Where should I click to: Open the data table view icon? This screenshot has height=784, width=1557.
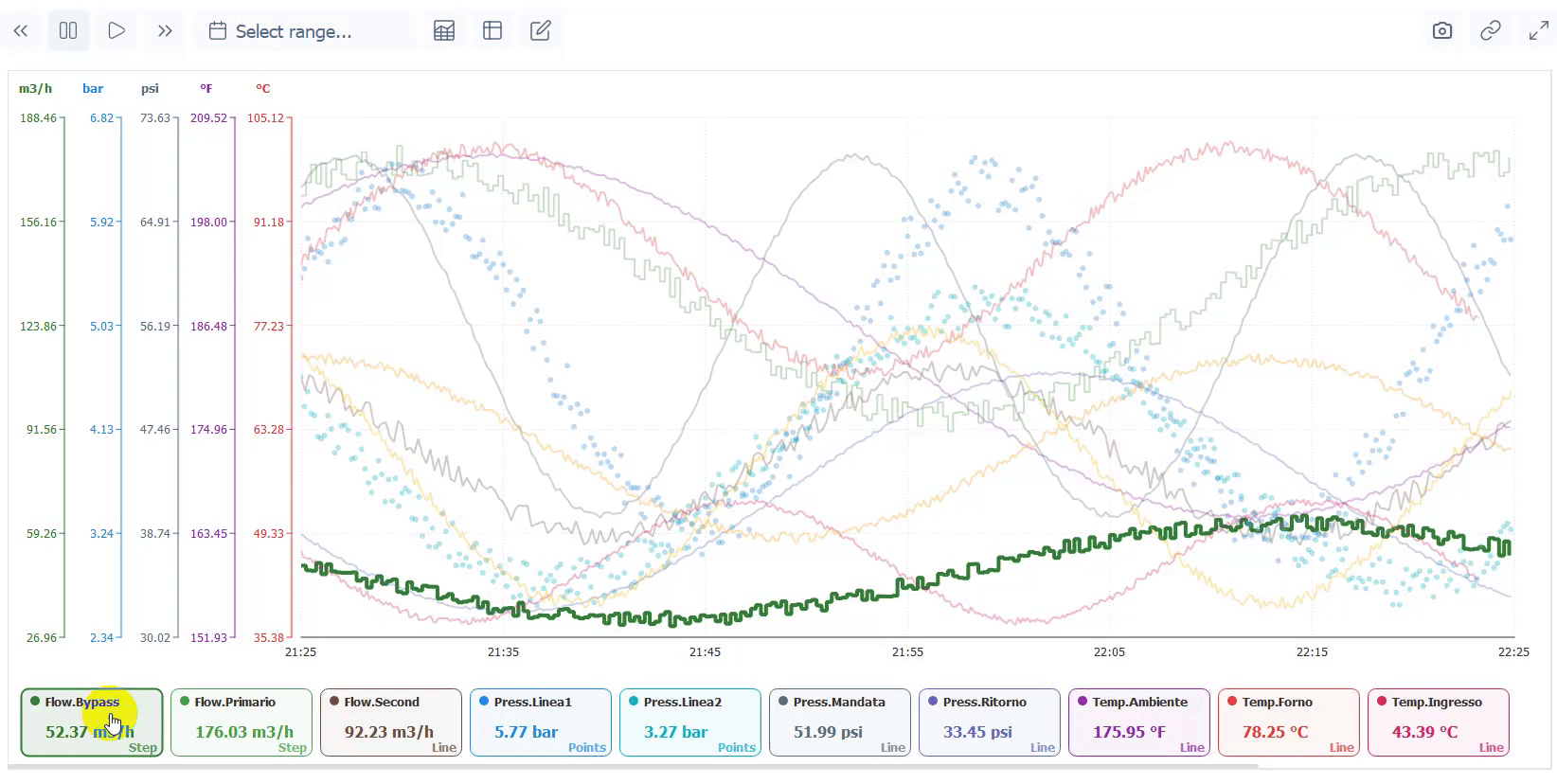coord(444,31)
